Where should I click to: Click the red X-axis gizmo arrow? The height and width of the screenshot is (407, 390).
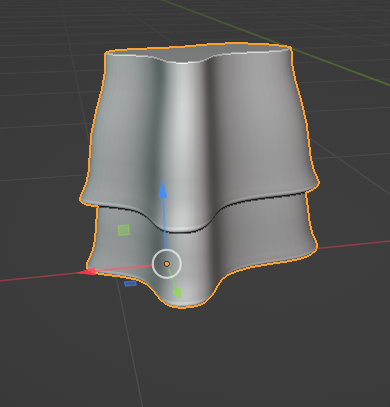coord(87,272)
